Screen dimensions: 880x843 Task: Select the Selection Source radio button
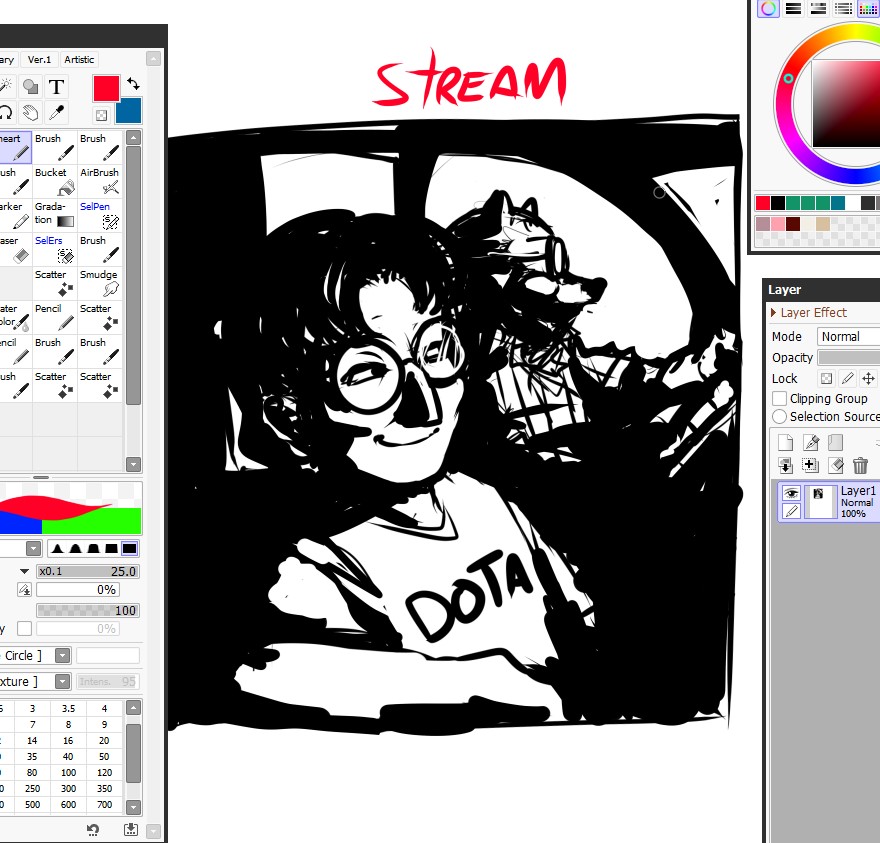[x=779, y=416]
